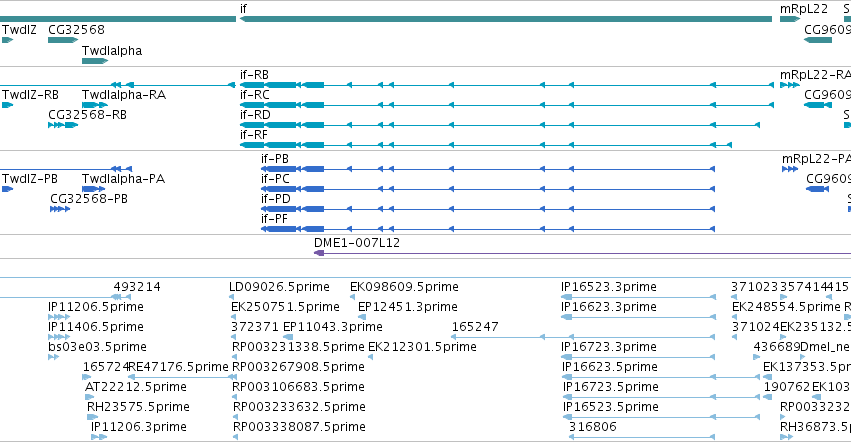Select protein if-PC

pyautogui.click(x=488, y=189)
